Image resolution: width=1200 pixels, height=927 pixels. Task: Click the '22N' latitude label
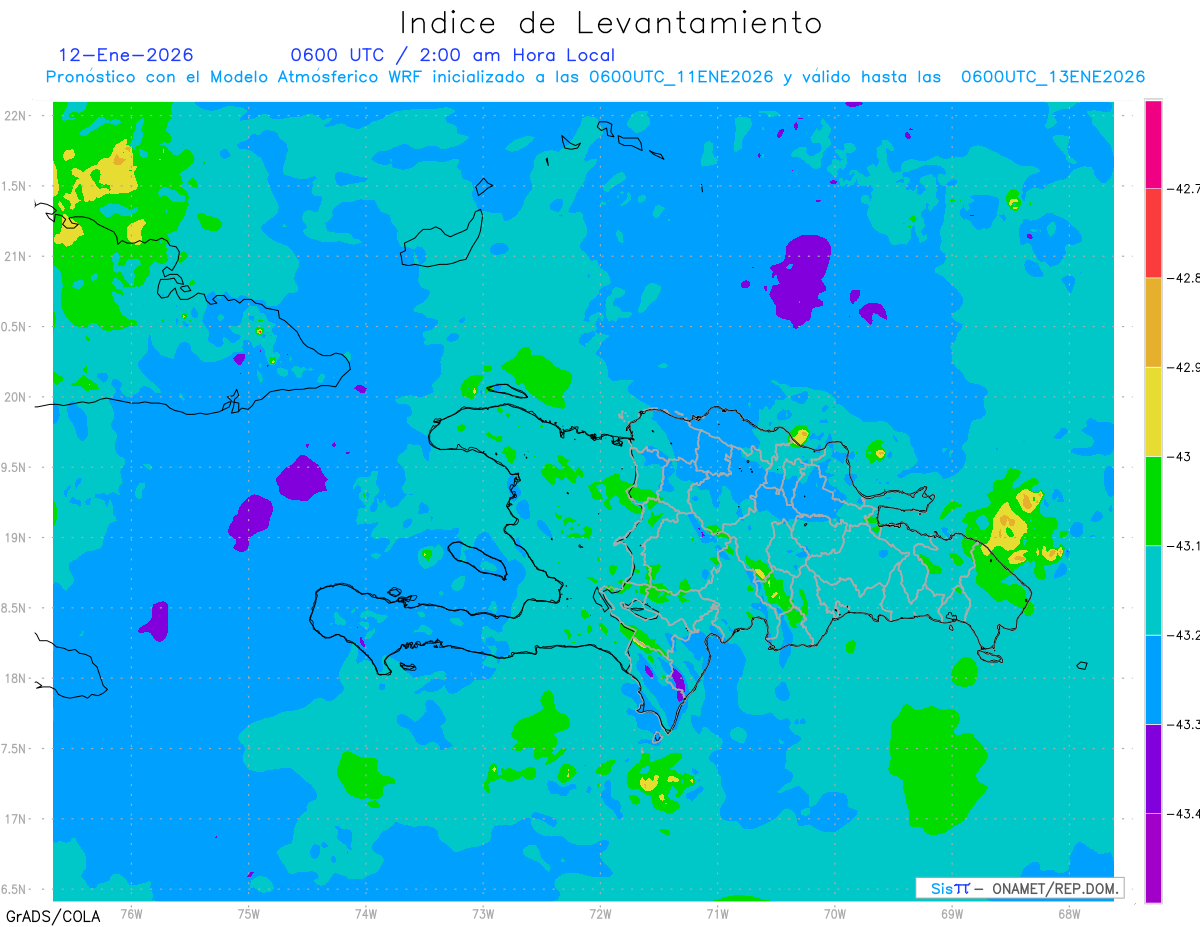tap(15, 116)
